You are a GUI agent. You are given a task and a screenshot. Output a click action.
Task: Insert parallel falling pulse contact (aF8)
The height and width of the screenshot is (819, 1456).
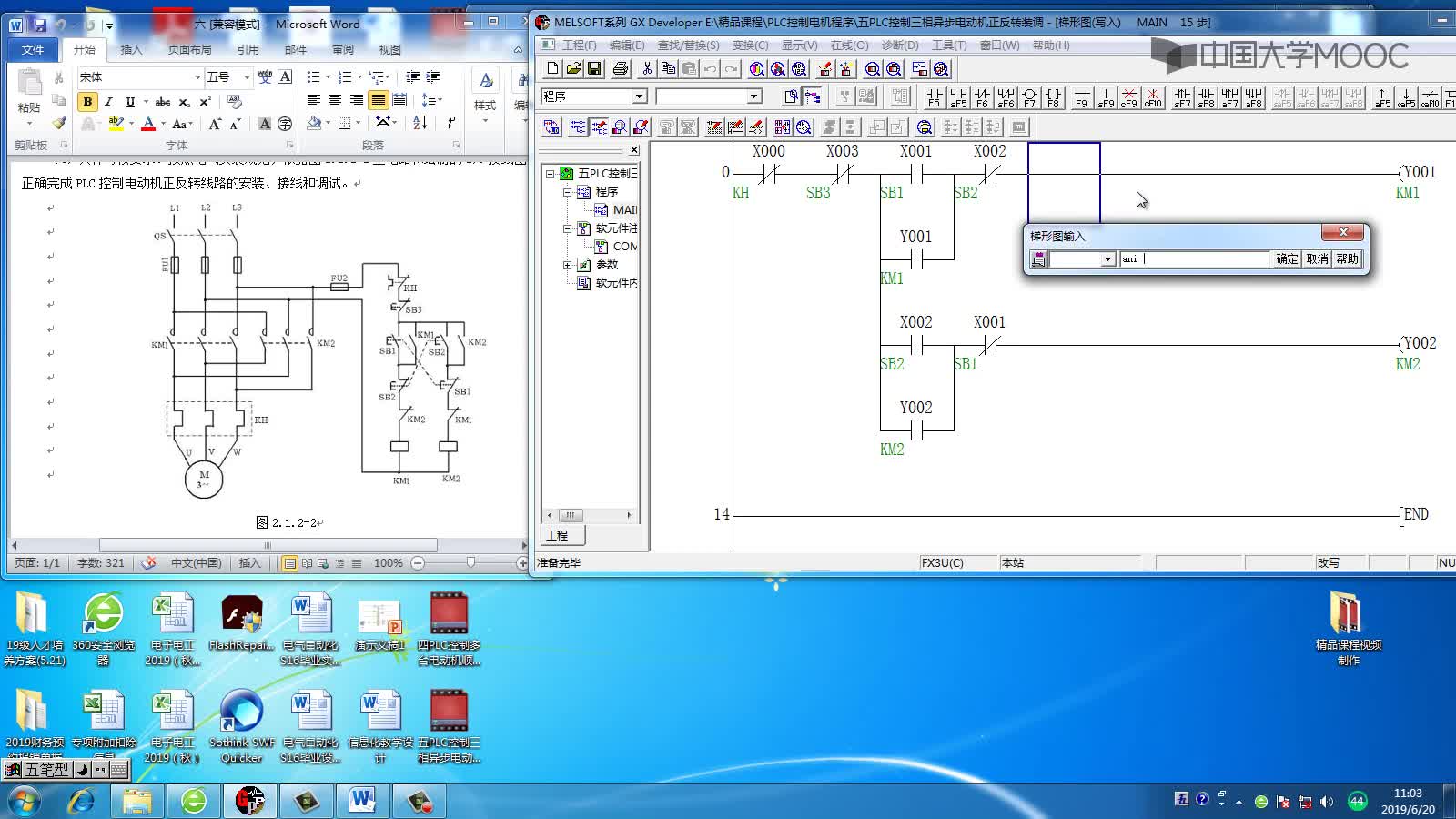tap(1253, 97)
